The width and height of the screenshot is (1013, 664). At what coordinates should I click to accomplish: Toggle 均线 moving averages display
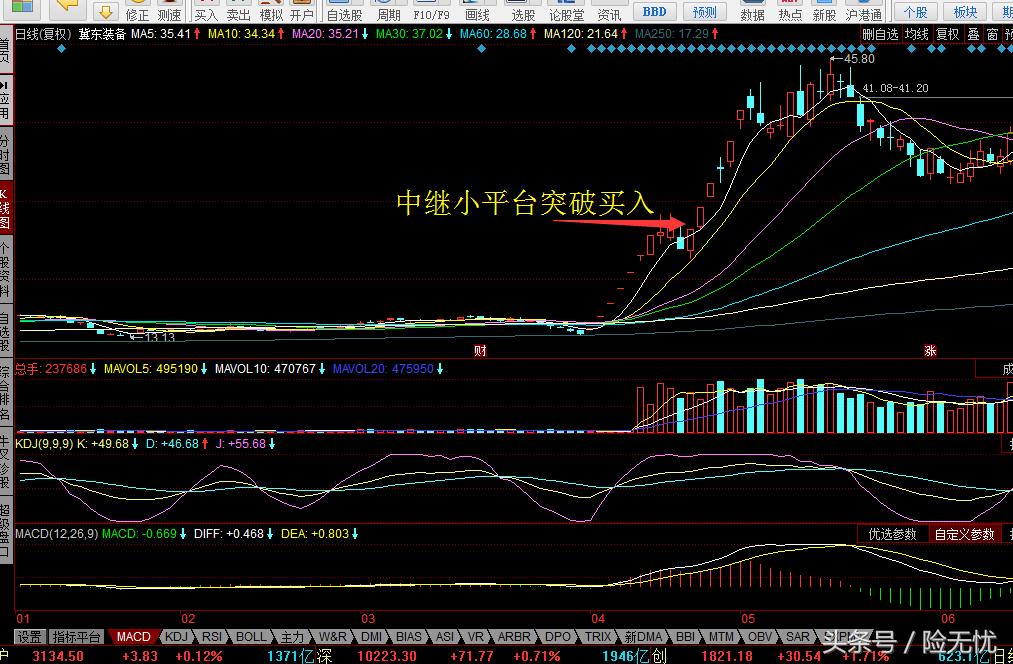point(917,34)
